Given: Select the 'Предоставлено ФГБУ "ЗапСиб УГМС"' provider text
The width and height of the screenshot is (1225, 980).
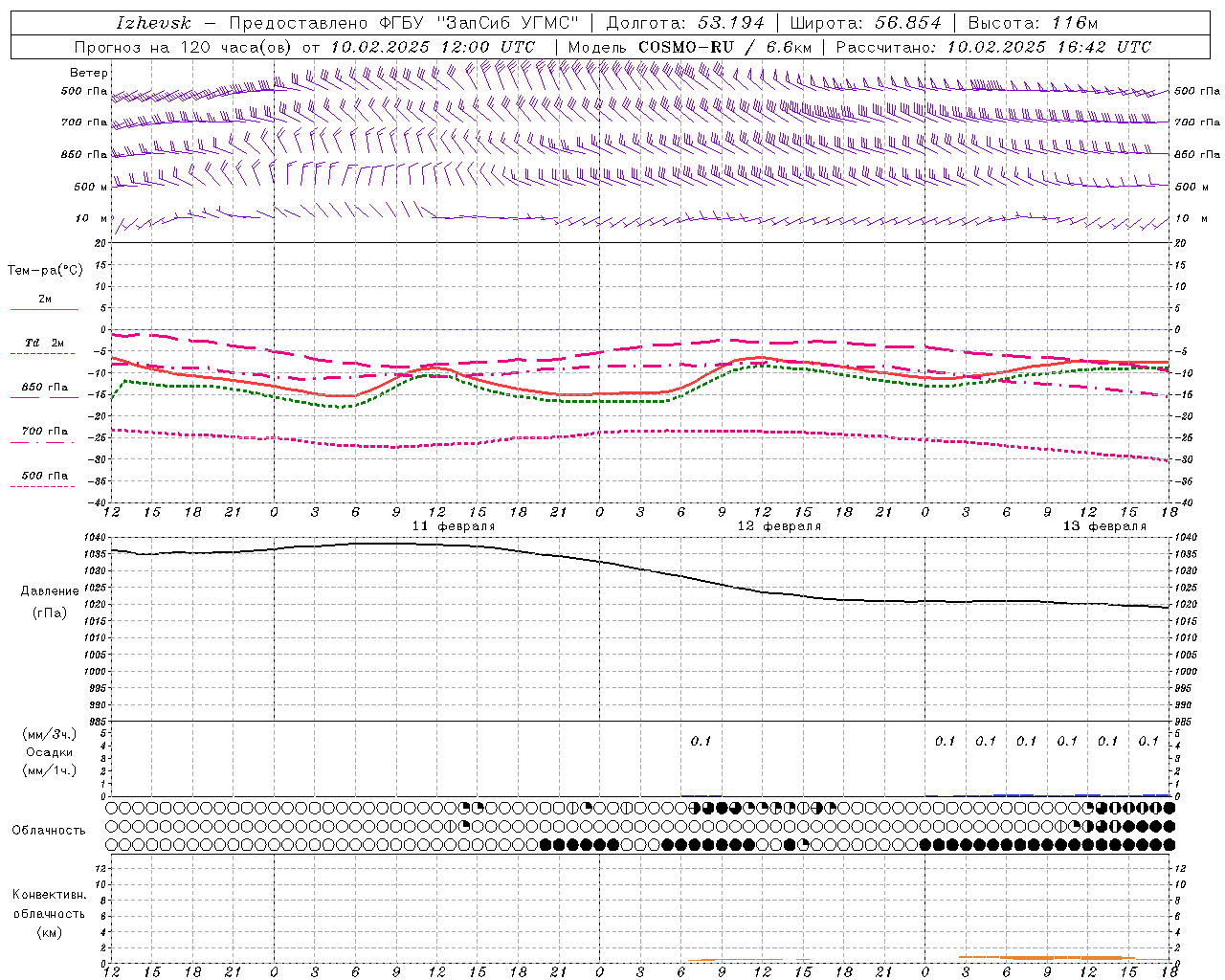Looking at the screenshot, I should [404, 23].
